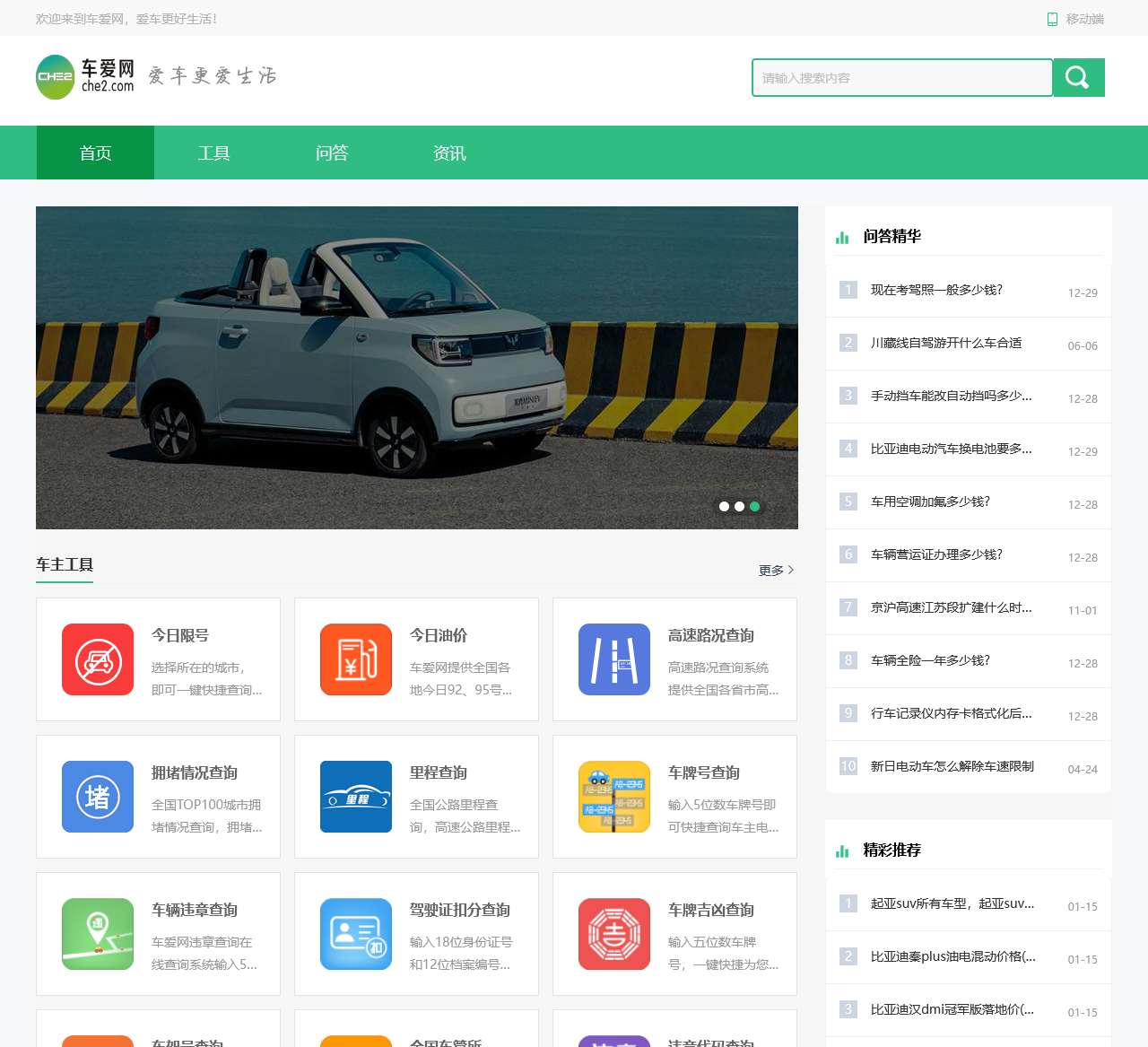The width and height of the screenshot is (1148, 1047).
Task: Select the first carousel dot
Action: pos(724,507)
